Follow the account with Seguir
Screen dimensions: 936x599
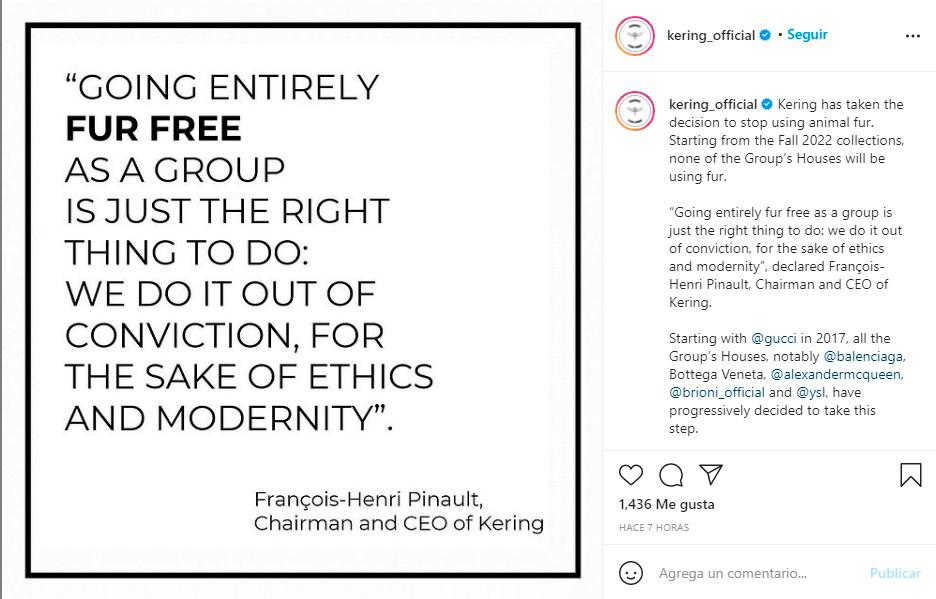[807, 35]
